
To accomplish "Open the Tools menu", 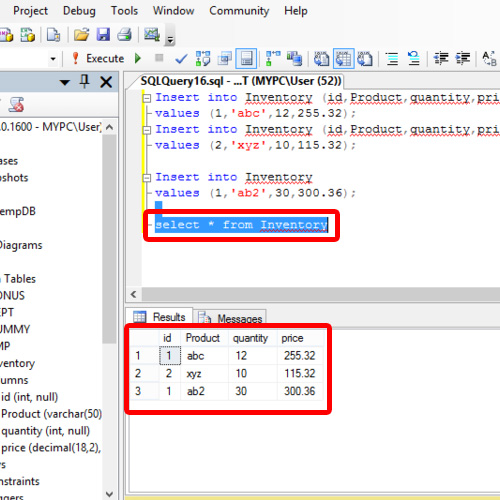I will [x=124, y=11].
